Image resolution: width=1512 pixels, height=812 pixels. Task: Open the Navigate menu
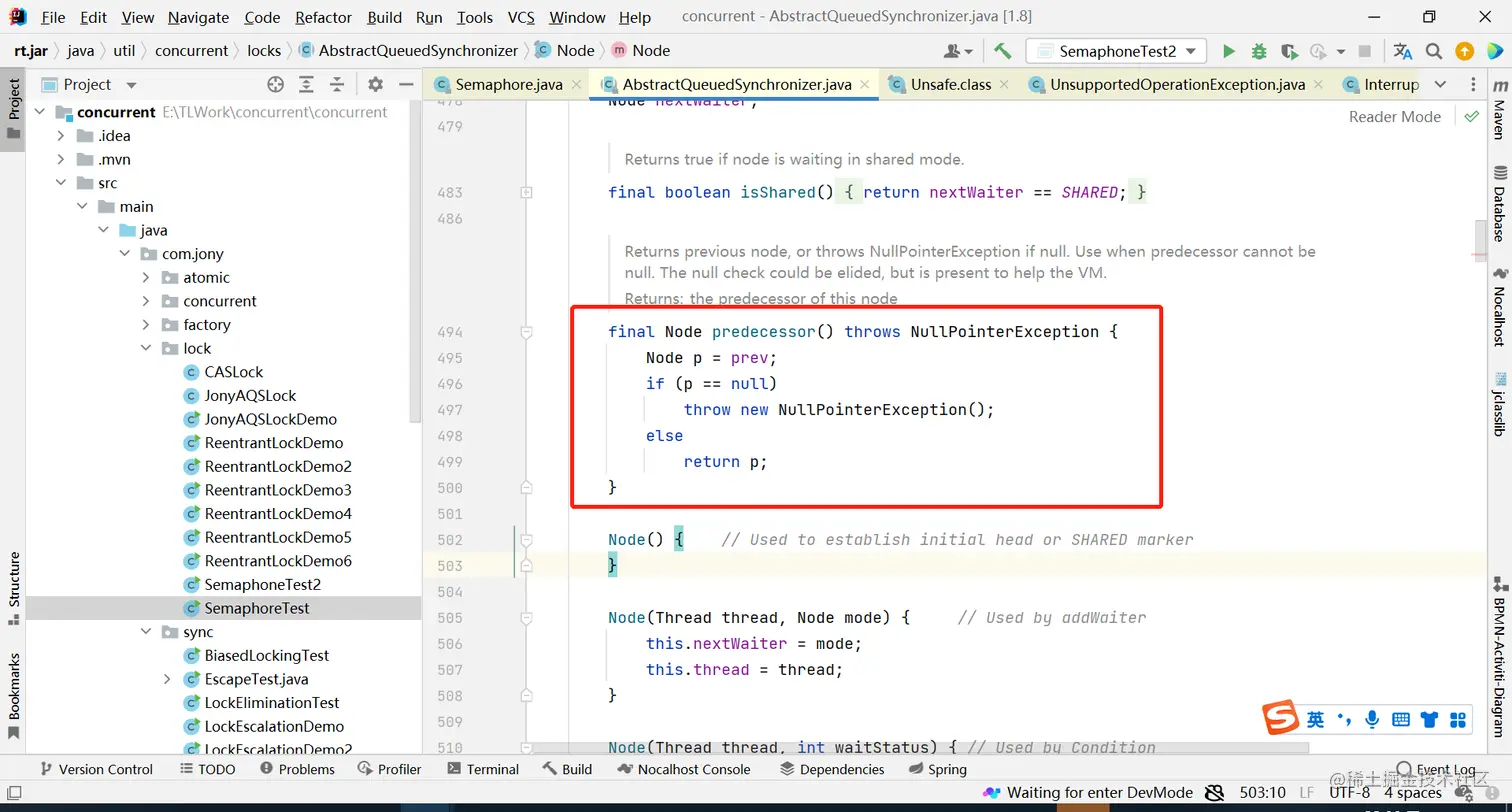[198, 17]
